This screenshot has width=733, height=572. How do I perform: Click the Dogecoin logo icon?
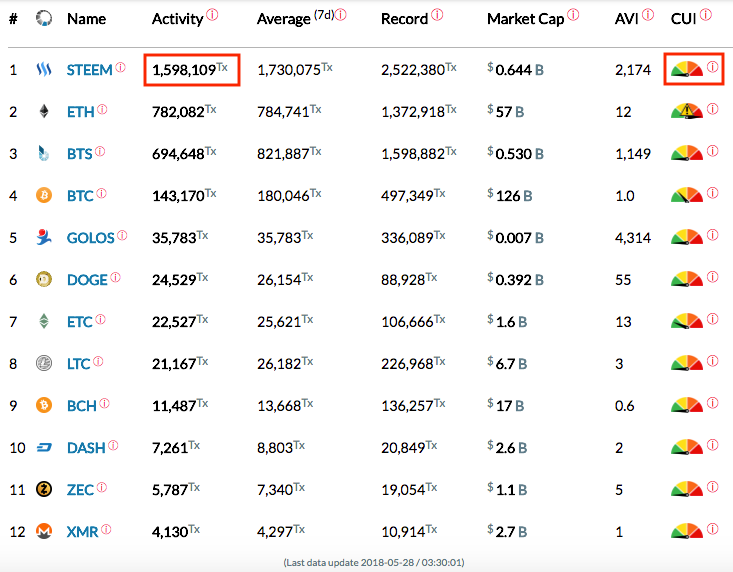click(x=44, y=279)
